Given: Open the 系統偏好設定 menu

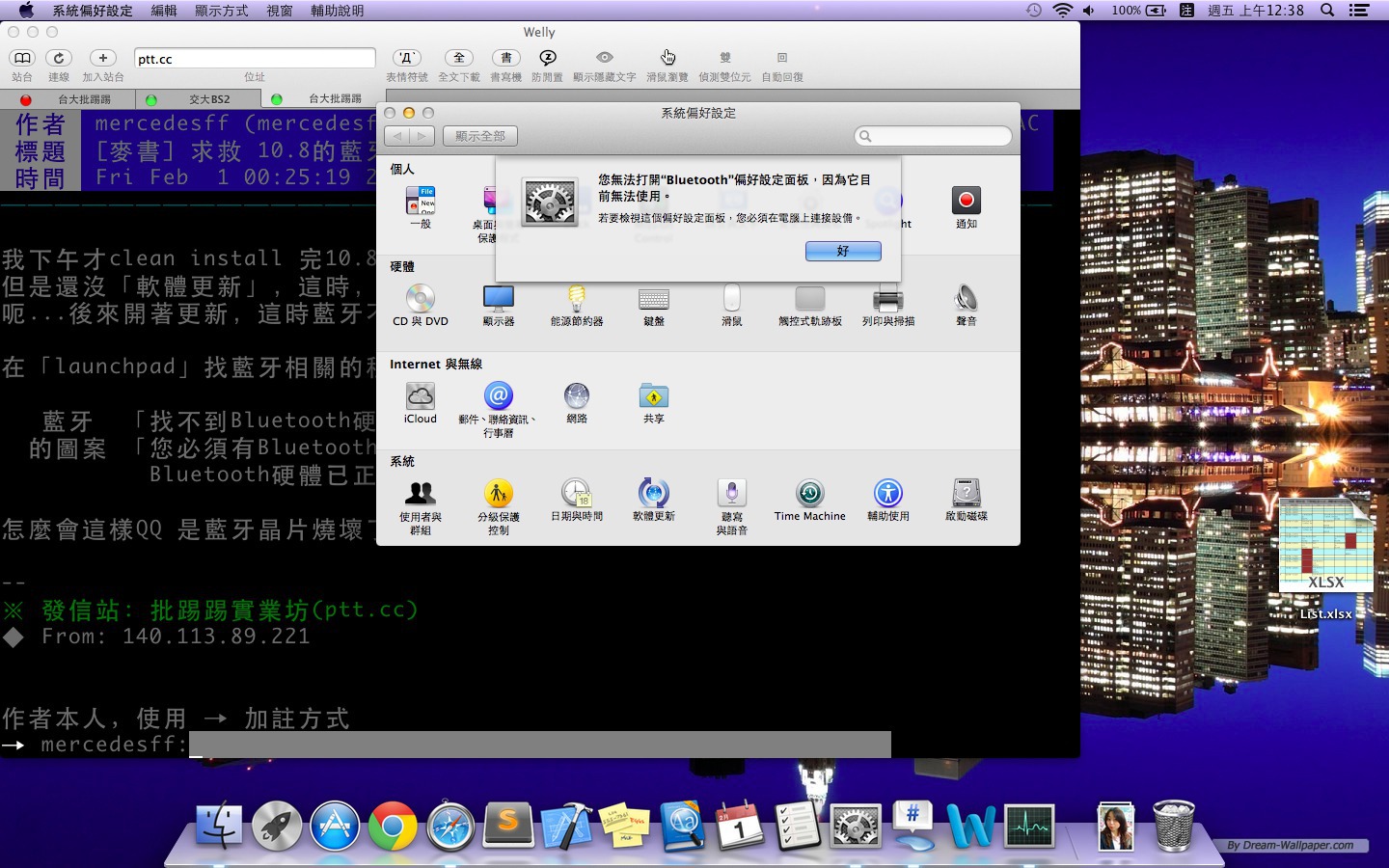Looking at the screenshot, I should [x=93, y=11].
